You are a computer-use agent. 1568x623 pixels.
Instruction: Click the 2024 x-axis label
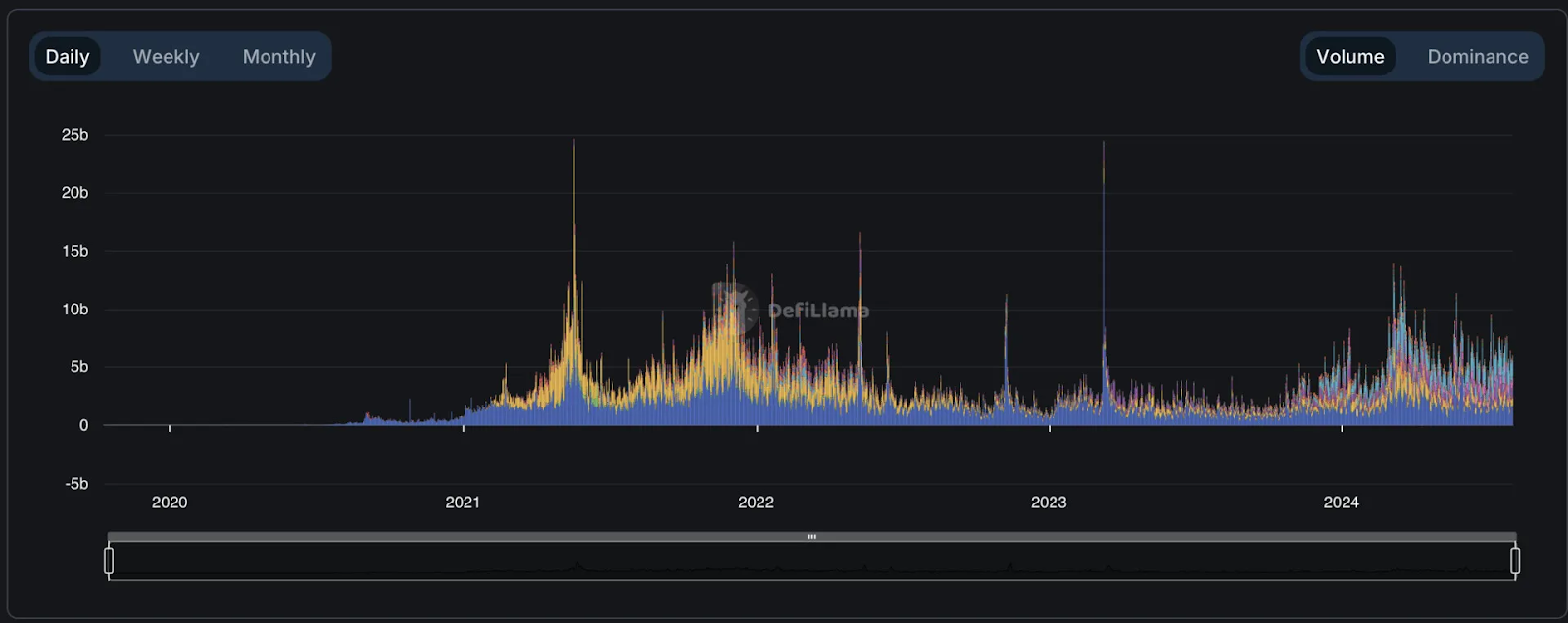coord(1341,503)
